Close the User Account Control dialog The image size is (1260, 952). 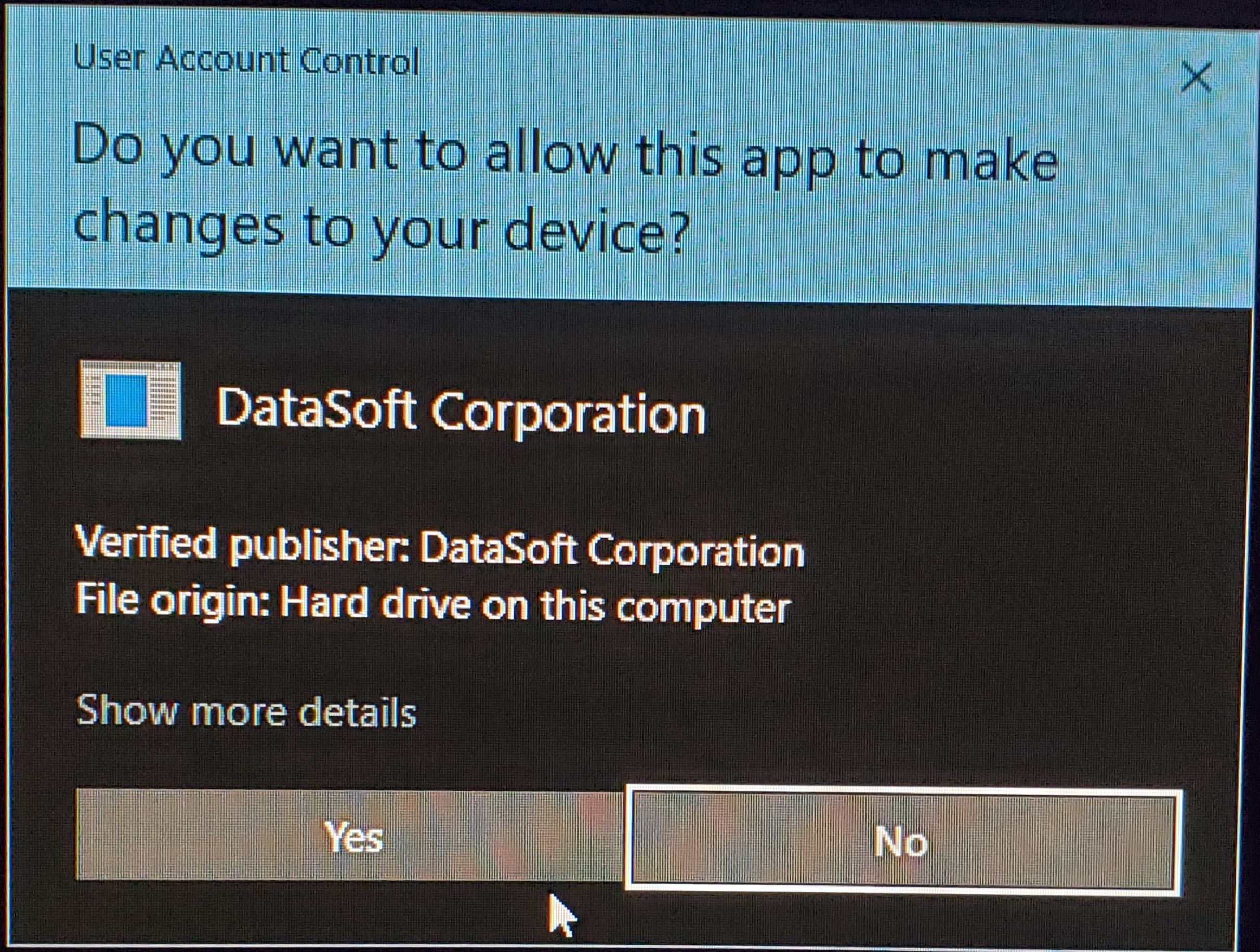[1196, 77]
